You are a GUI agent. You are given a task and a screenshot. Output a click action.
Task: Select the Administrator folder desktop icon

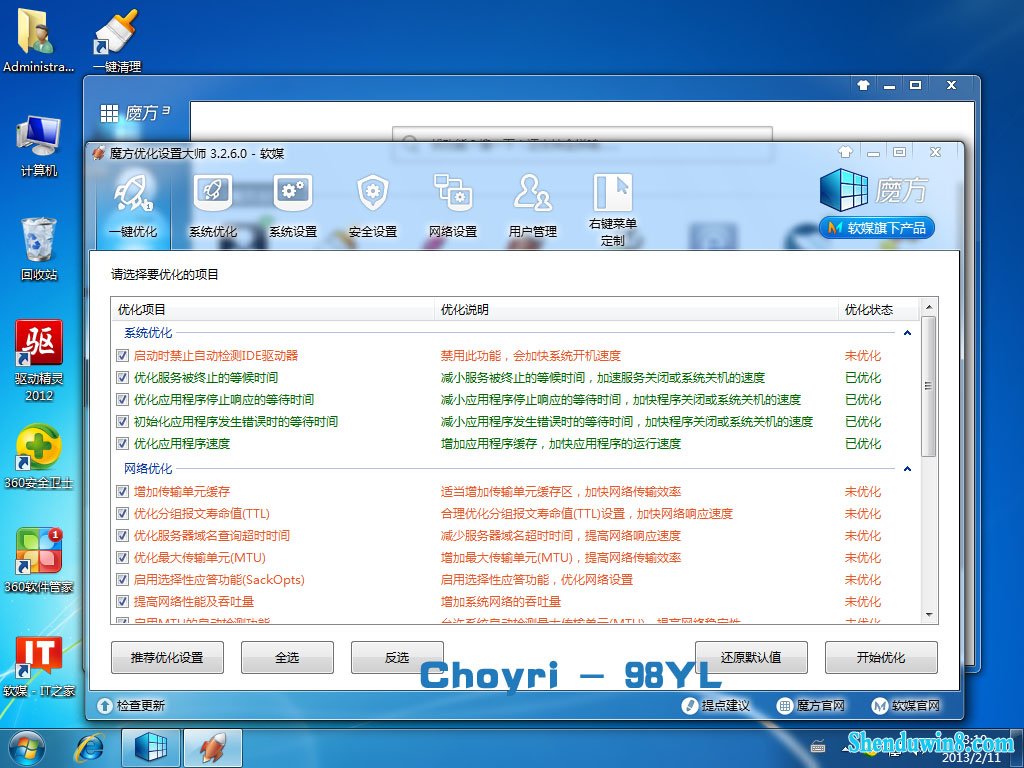click(38, 40)
